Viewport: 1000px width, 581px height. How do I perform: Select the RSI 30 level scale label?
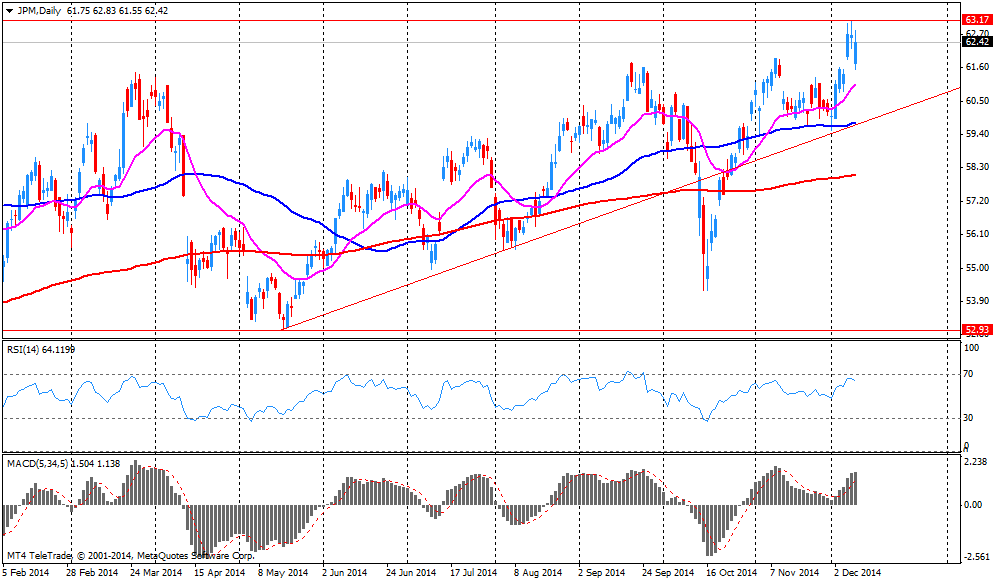tap(967, 418)
